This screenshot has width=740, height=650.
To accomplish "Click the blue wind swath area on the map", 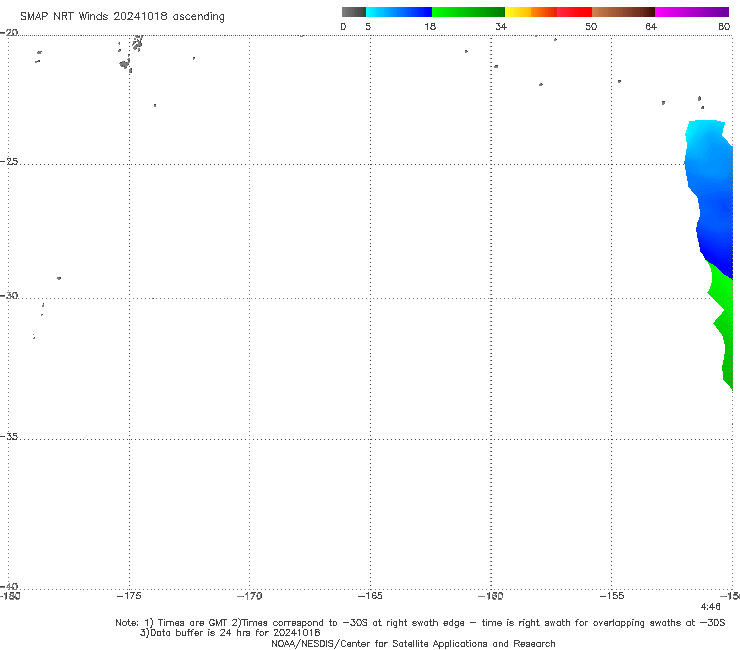I will 713,203.
